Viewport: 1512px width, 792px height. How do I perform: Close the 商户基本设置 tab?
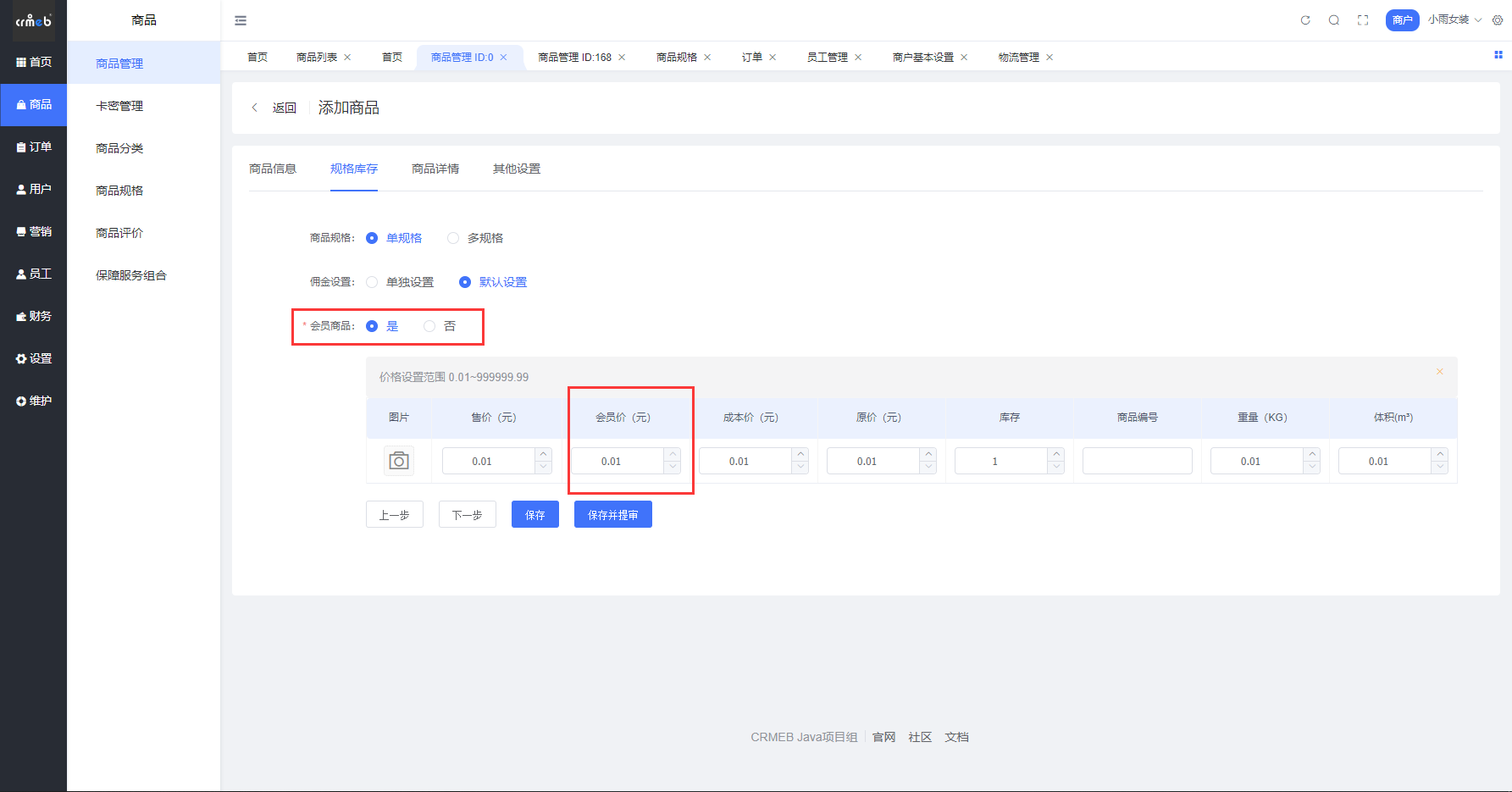click(964, 58)
